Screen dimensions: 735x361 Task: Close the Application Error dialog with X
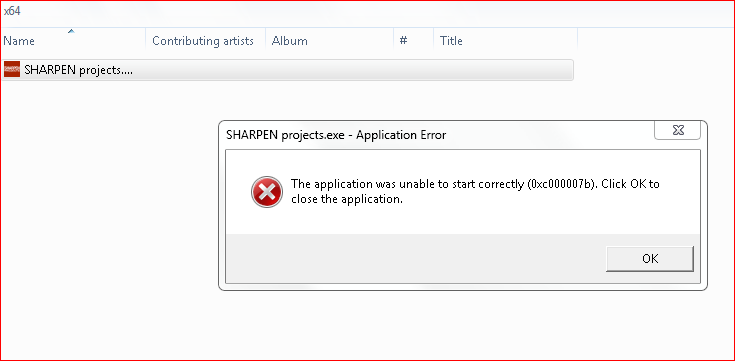tap(678, 130)
